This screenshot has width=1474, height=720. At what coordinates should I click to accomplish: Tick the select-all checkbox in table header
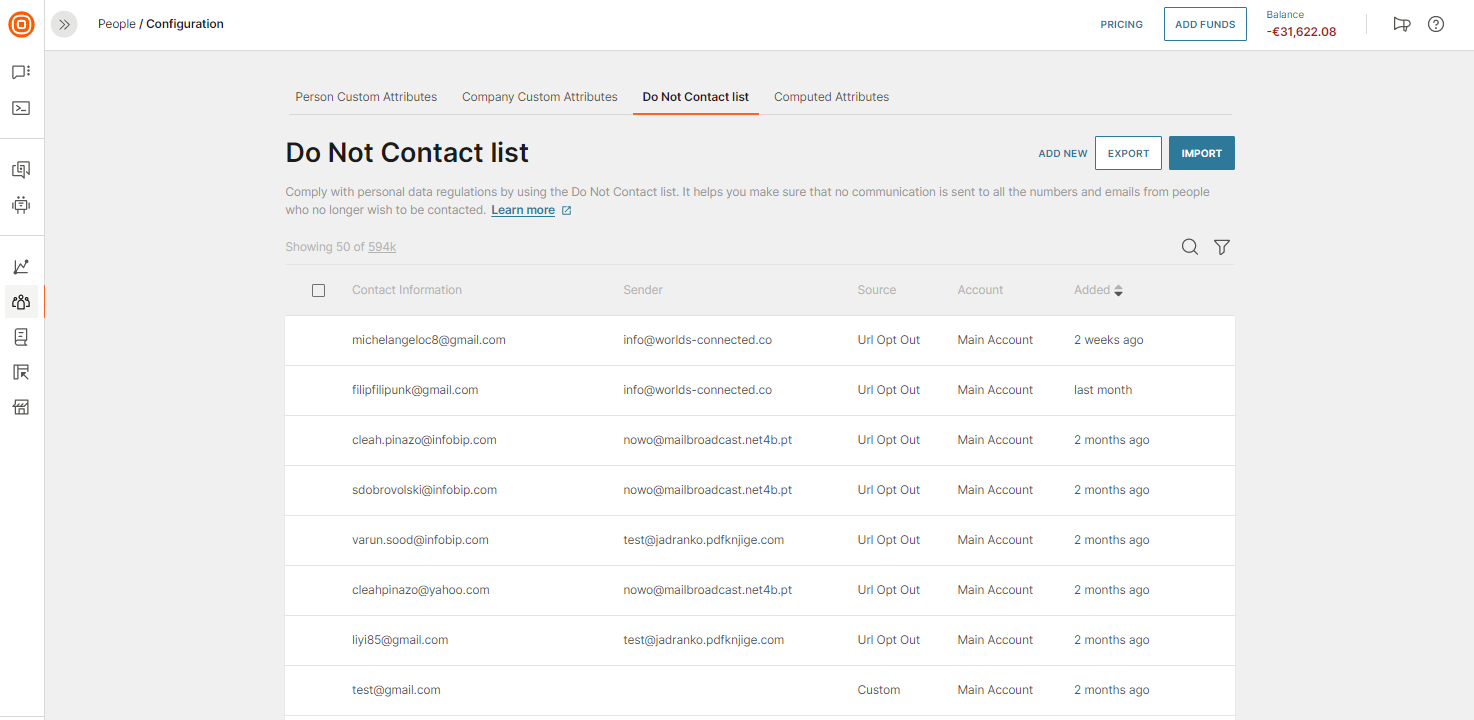click(x=318, y=290)
